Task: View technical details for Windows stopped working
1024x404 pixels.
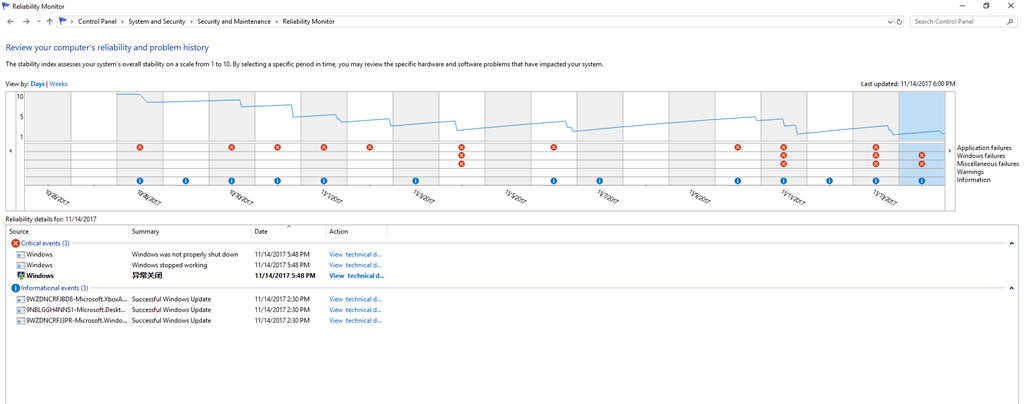Action: click(x=355, y=265)
